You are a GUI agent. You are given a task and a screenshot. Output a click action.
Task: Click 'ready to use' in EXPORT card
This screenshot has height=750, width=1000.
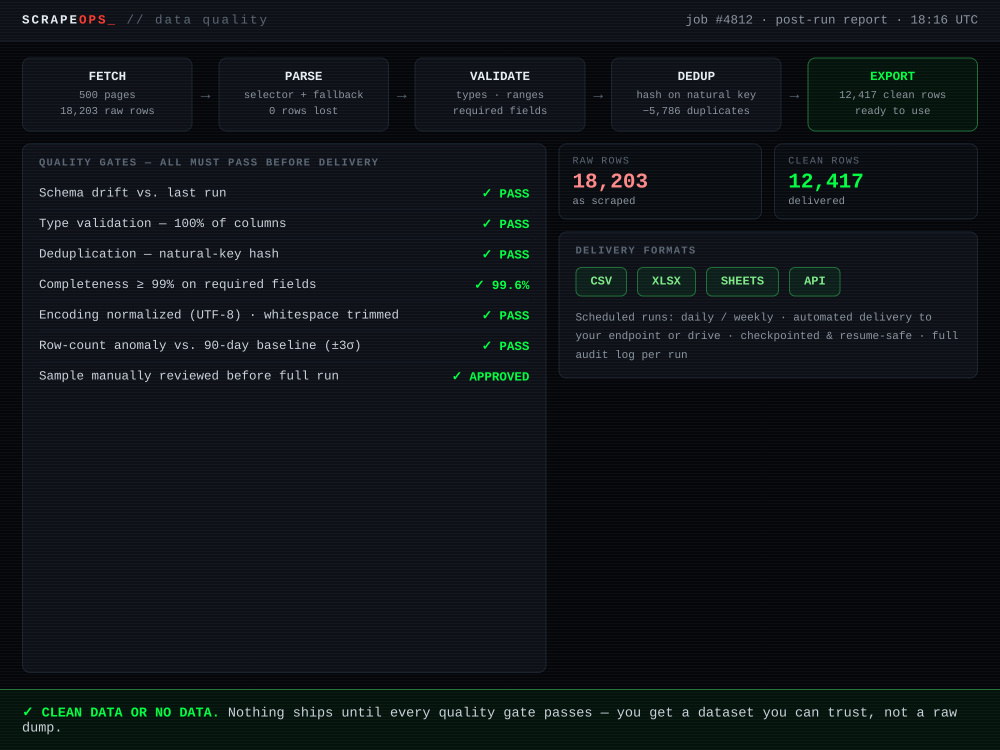click(x=892, y=111)
